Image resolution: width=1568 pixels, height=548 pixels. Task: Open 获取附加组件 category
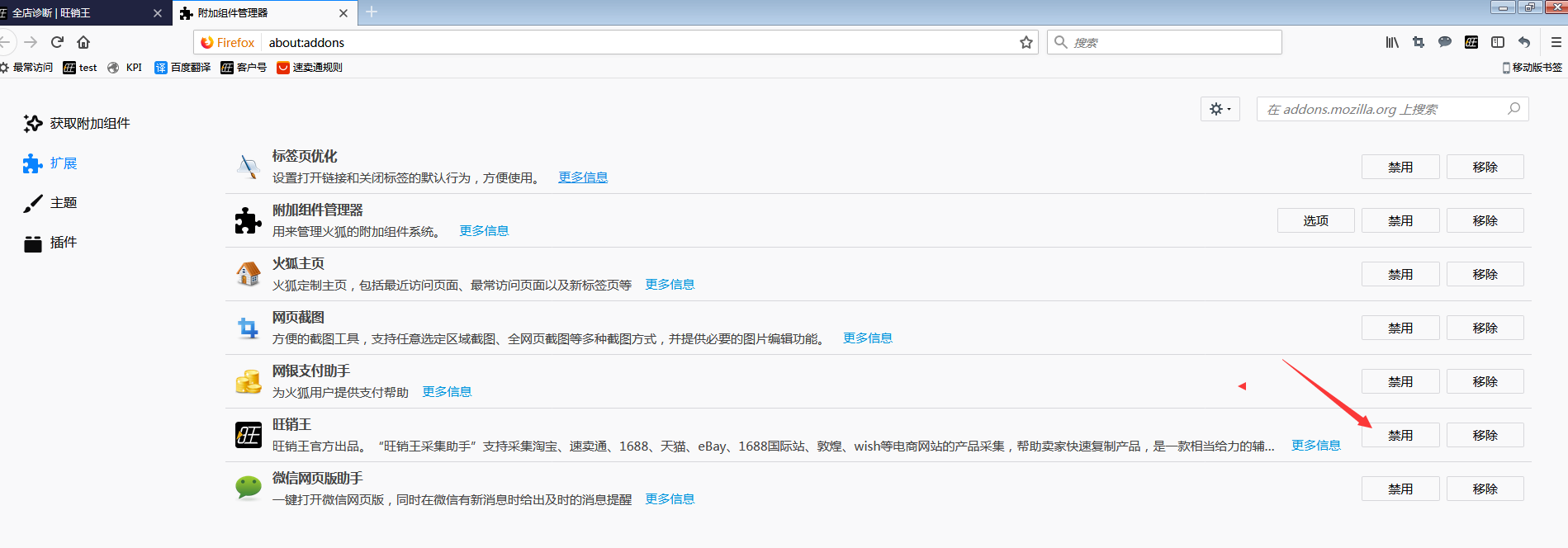[77, 123]
